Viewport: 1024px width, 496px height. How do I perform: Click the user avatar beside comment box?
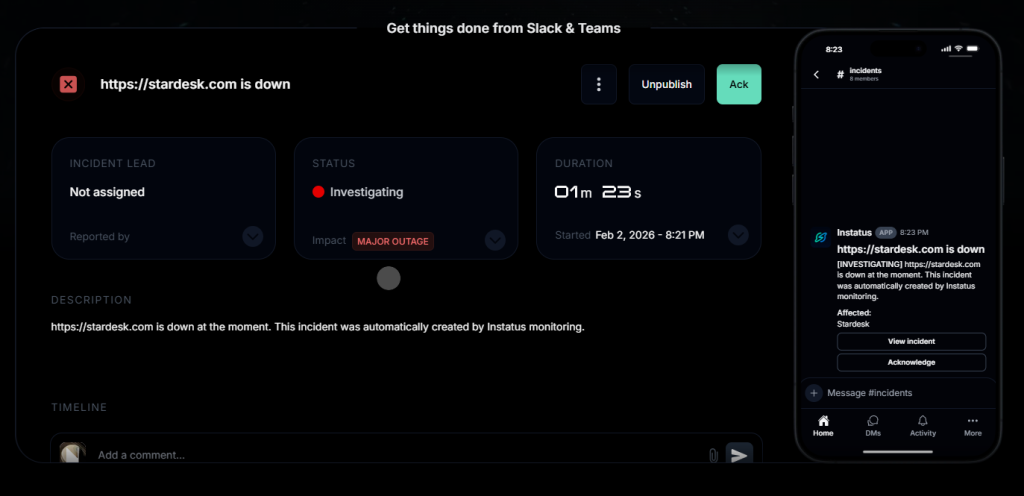click(72, 454)
